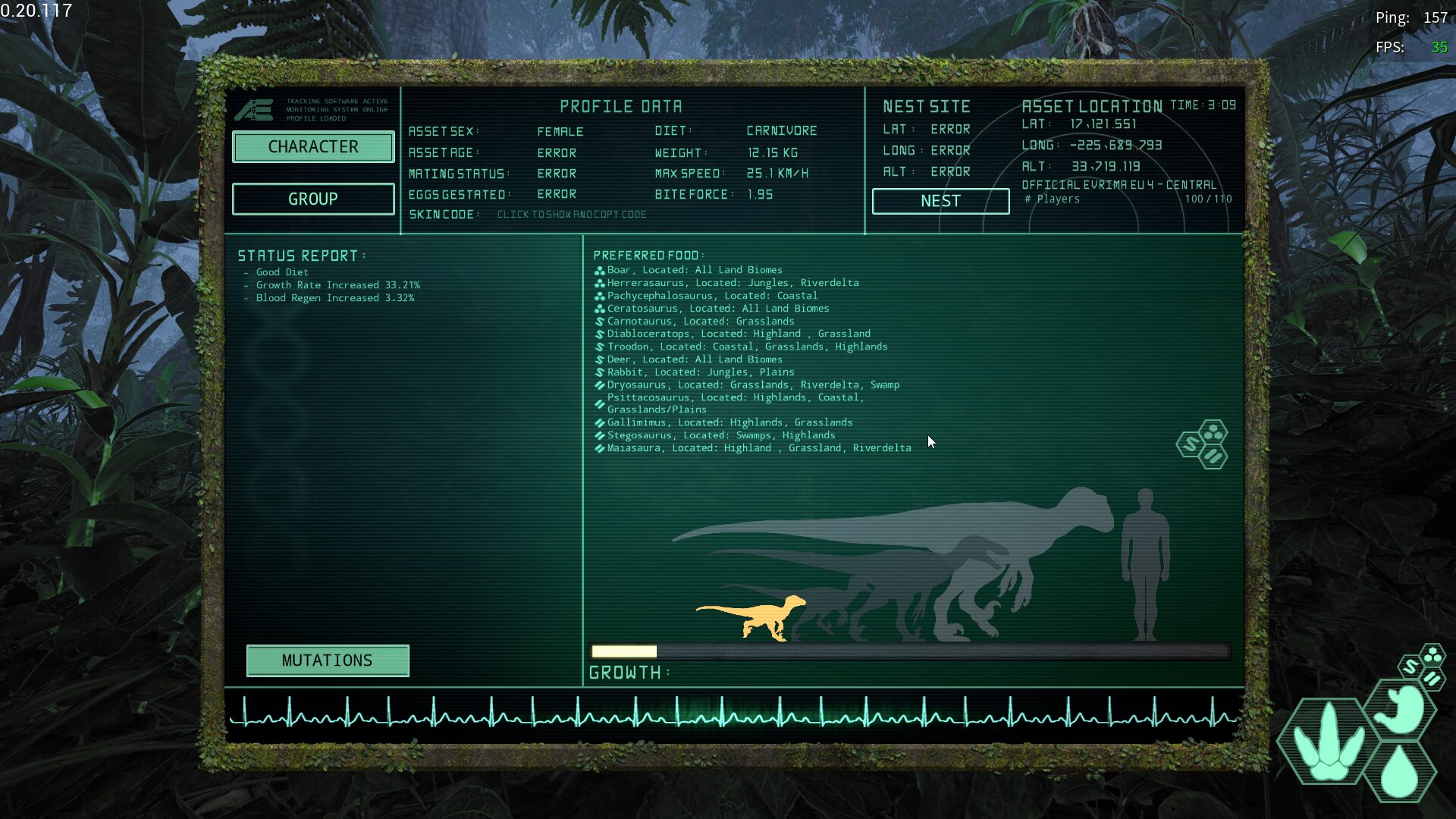Click to show and copy skin code
1456x819 pixels.
pyautogui.click(x=572, y=215)
